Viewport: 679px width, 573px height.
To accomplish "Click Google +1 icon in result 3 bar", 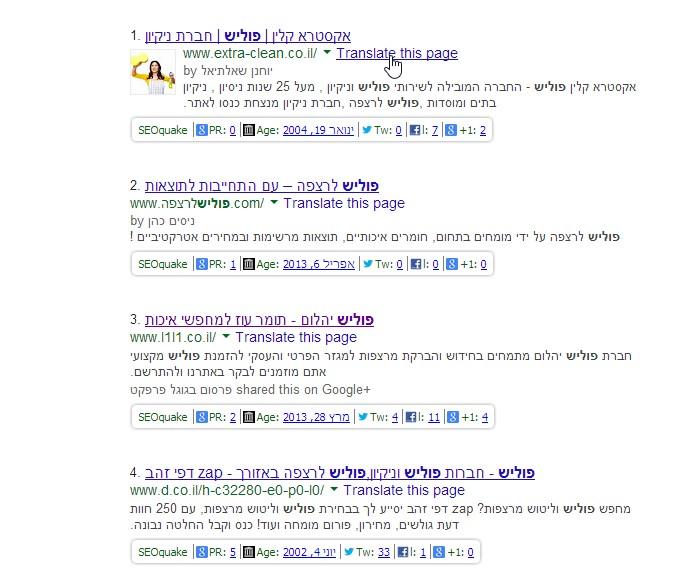I will [x=453, y=417].
